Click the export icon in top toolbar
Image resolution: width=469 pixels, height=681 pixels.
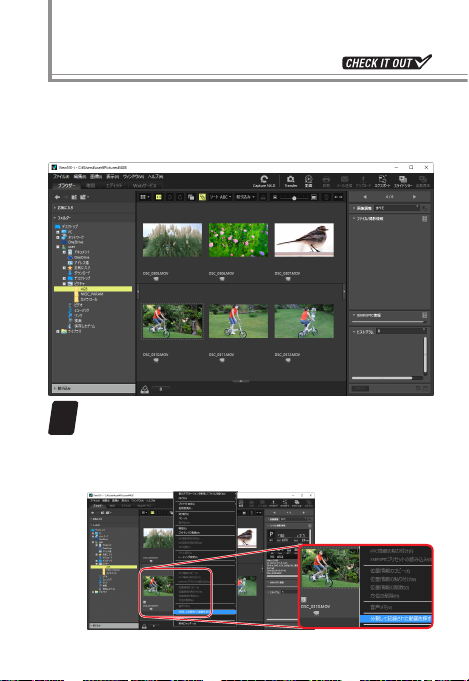click(382, 181)
